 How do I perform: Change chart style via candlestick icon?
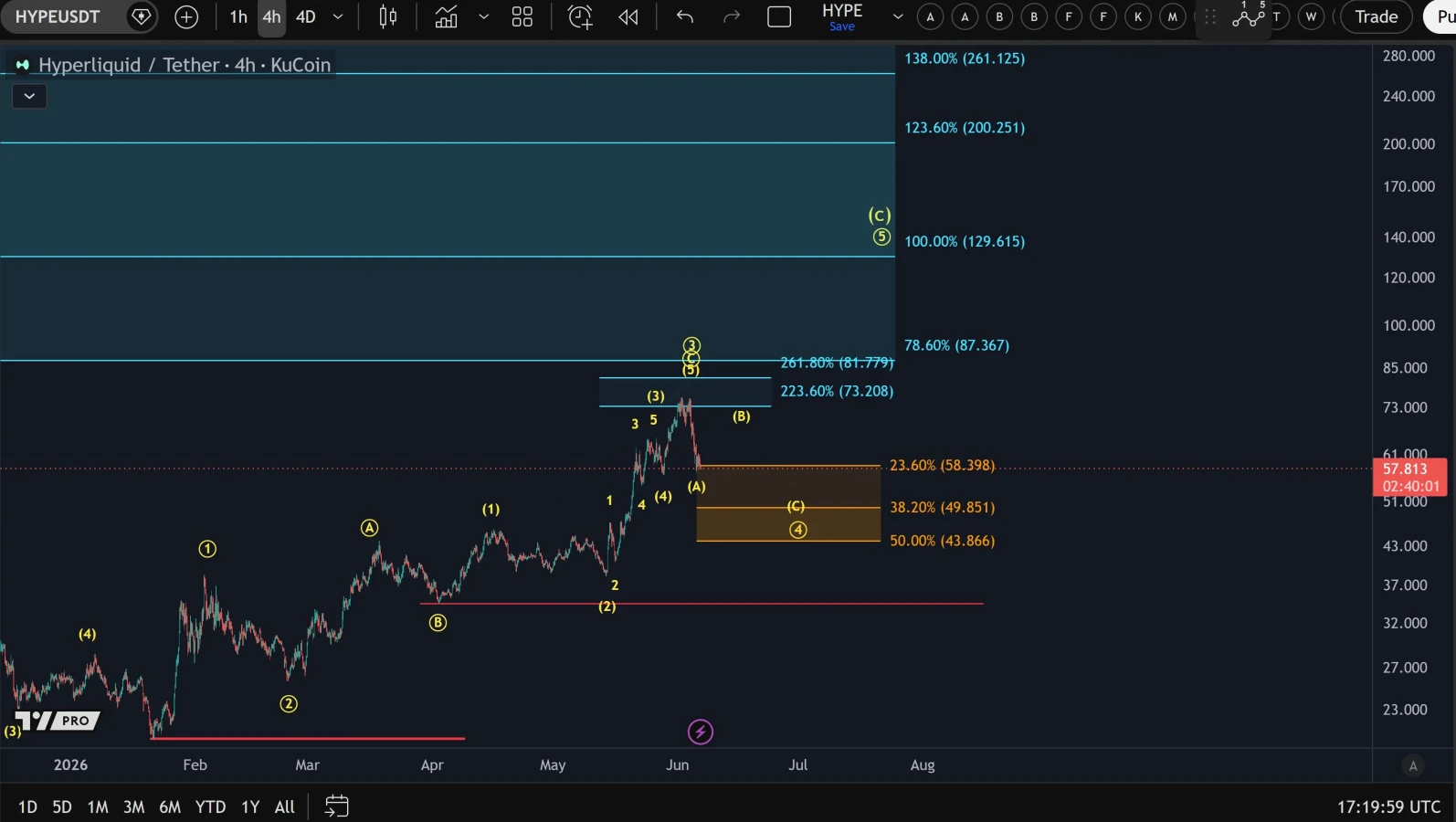coord(388,16)
